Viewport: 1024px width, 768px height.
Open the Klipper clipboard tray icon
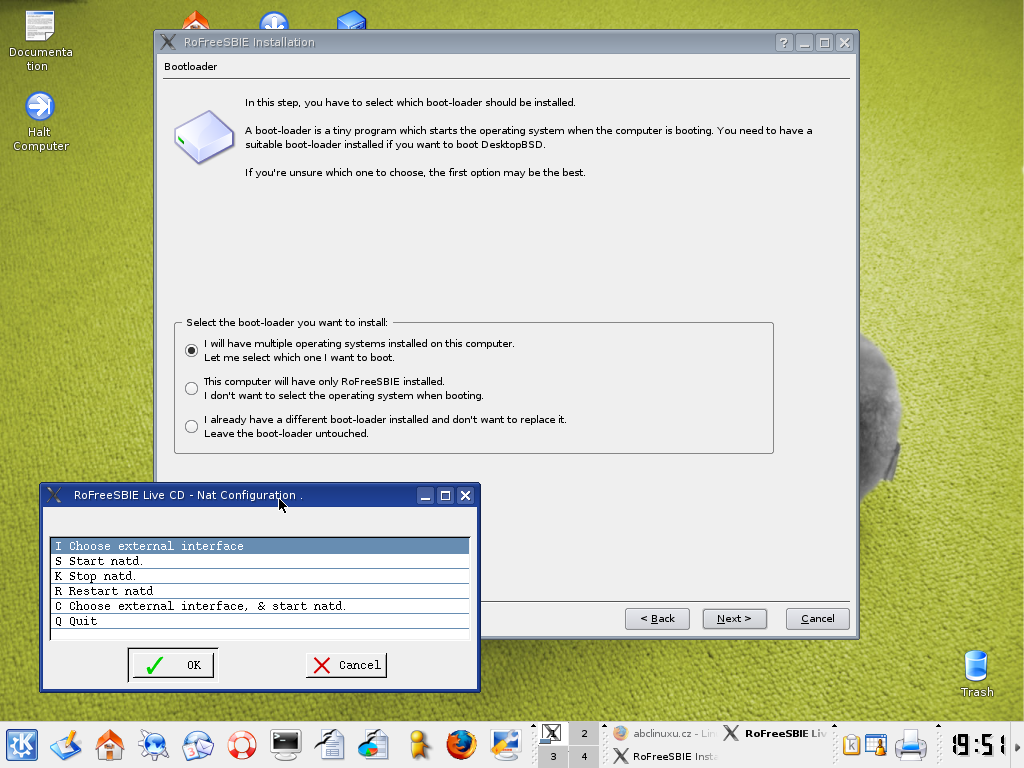pyautogui.click(x=852, y=744)
